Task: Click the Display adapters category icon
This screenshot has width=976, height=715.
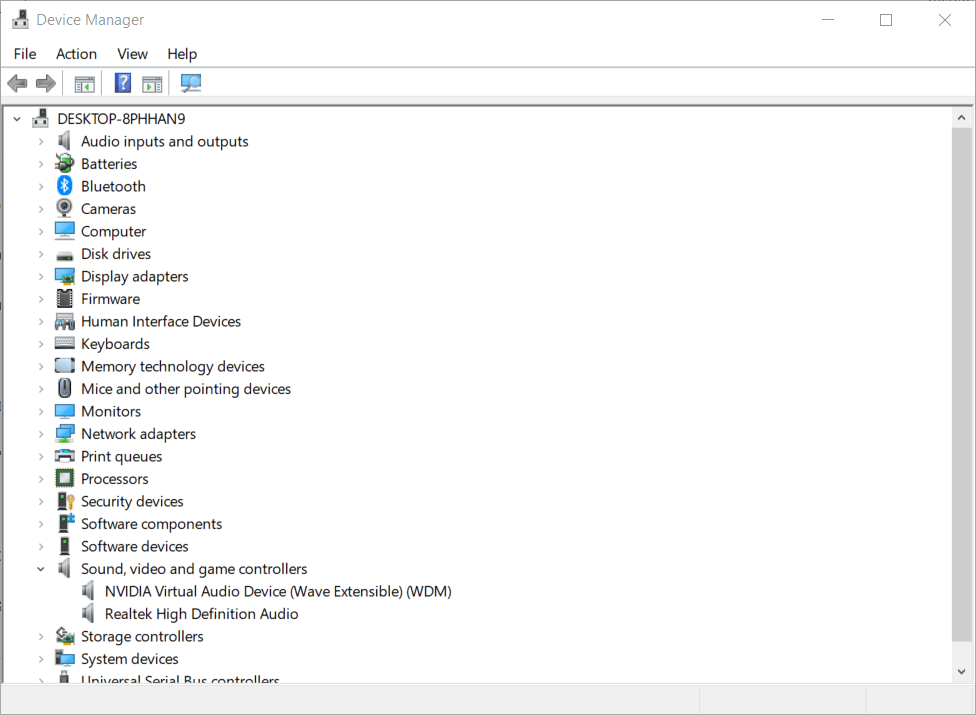Action: 64,276
